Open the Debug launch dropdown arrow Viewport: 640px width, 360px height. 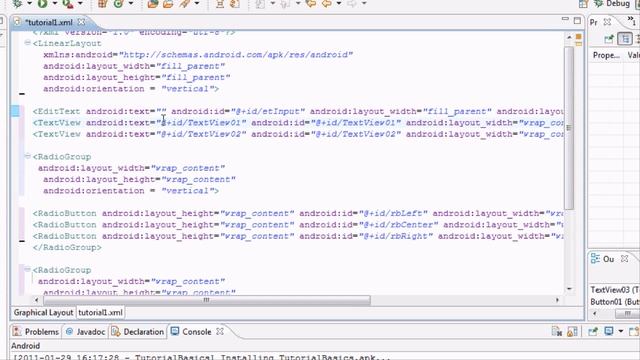[x=29, y=4]
